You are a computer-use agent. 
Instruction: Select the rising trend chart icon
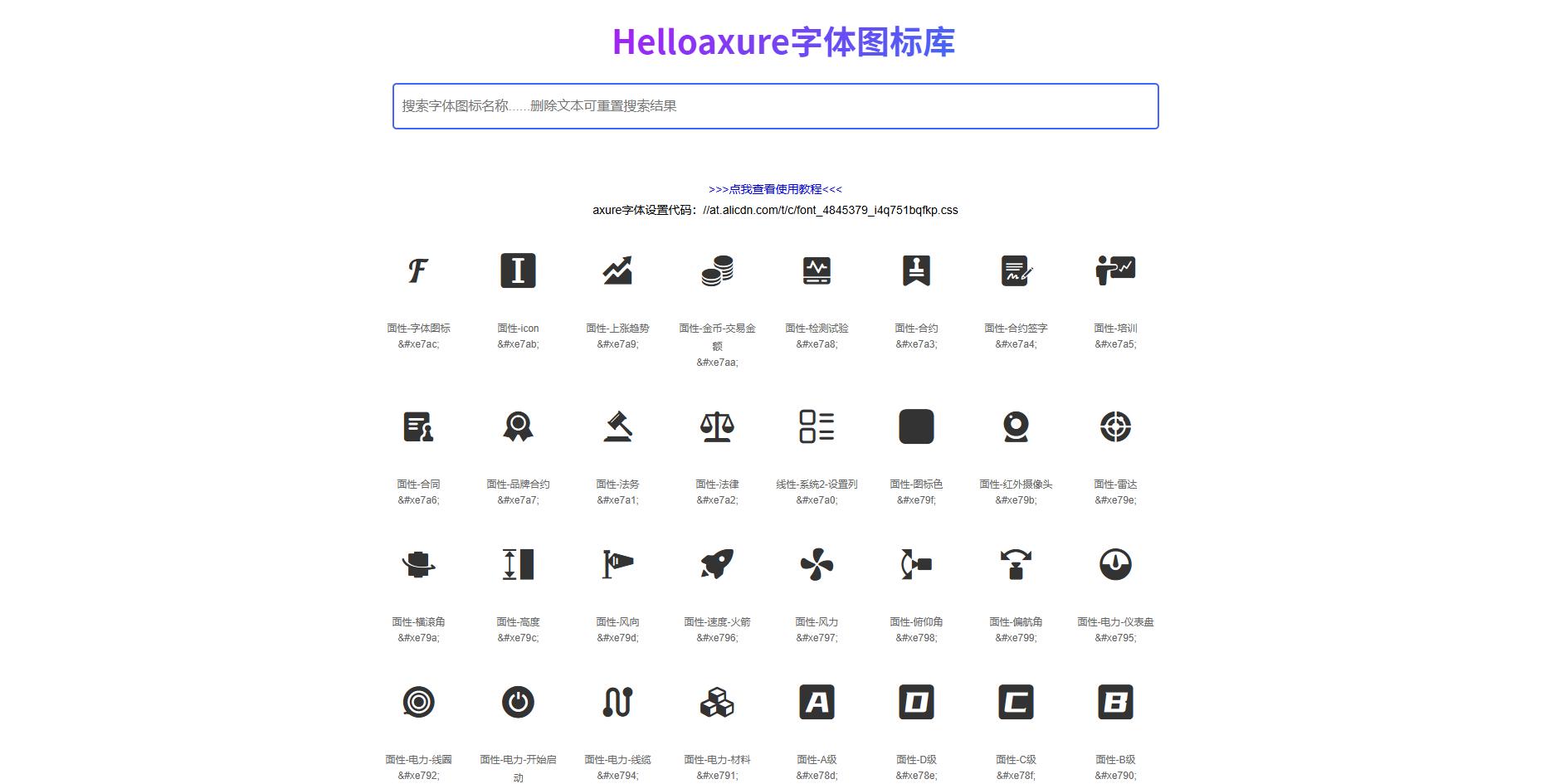tap(617, 270)
